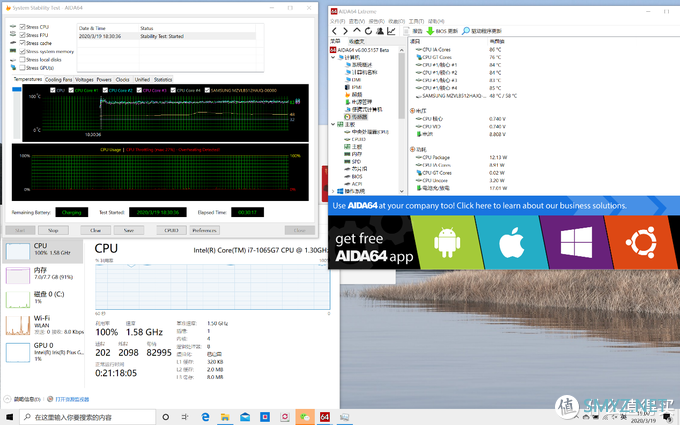This screenshot has width=680, height=425.
Task: Toggle the Stress FPU checkbox
Action: [23, 35]
